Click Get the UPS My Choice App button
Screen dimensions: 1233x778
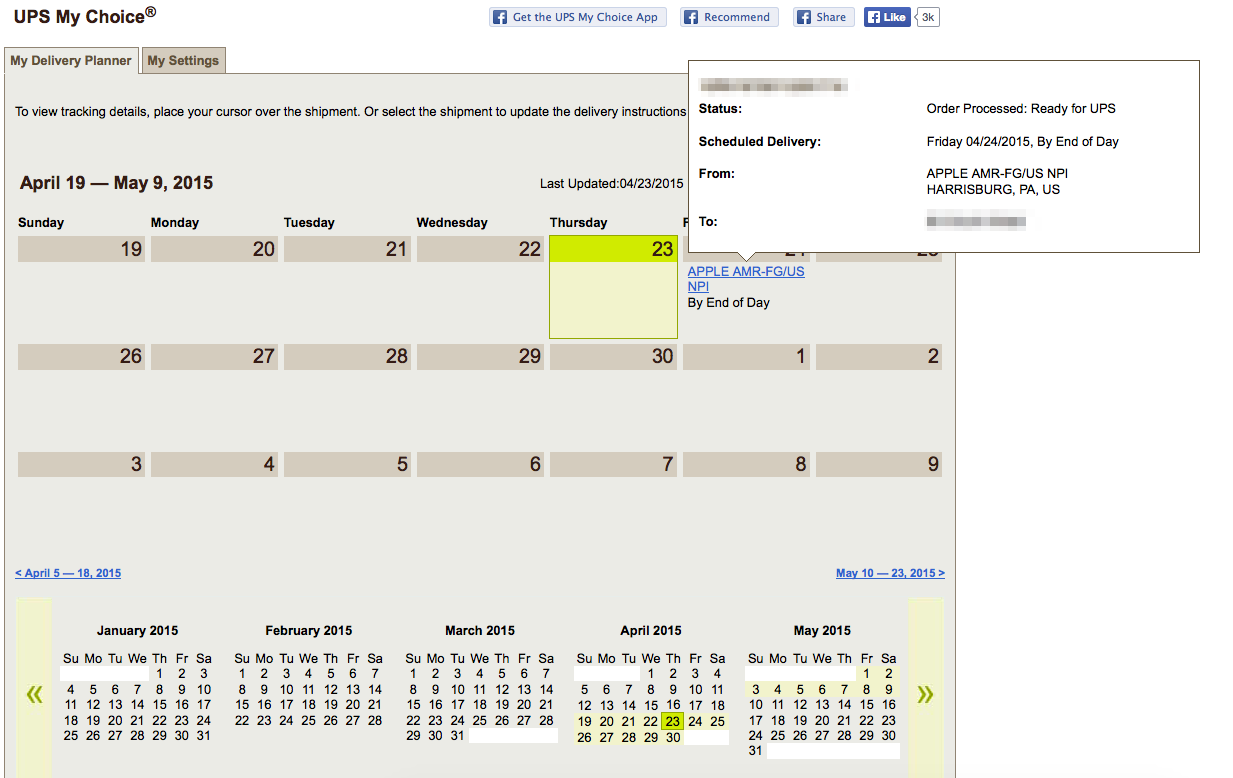pyautogui.click(x=576, y=17)
